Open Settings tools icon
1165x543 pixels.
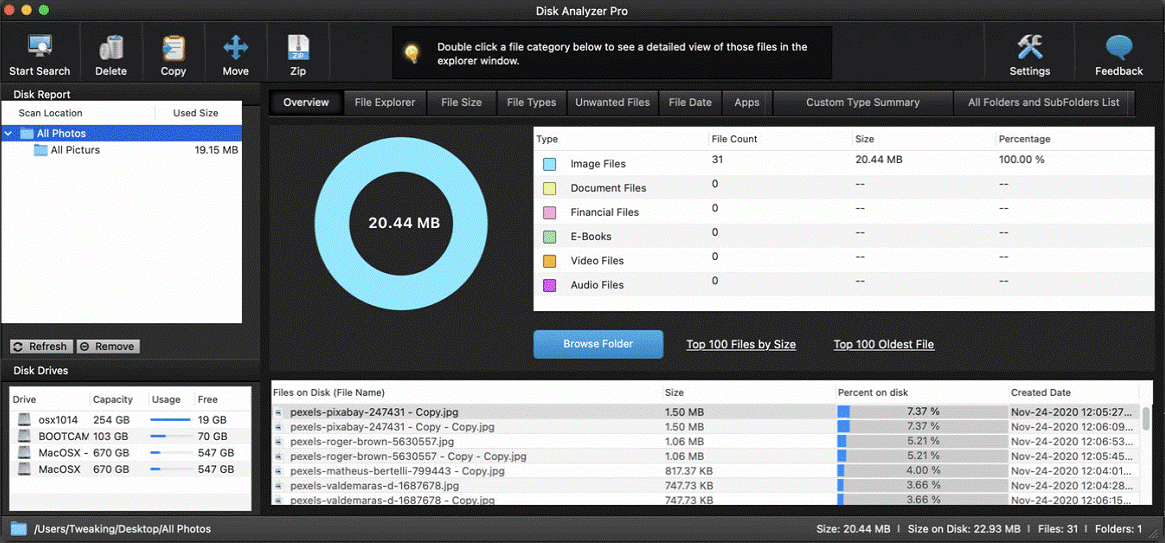[x=1030, y=47]
